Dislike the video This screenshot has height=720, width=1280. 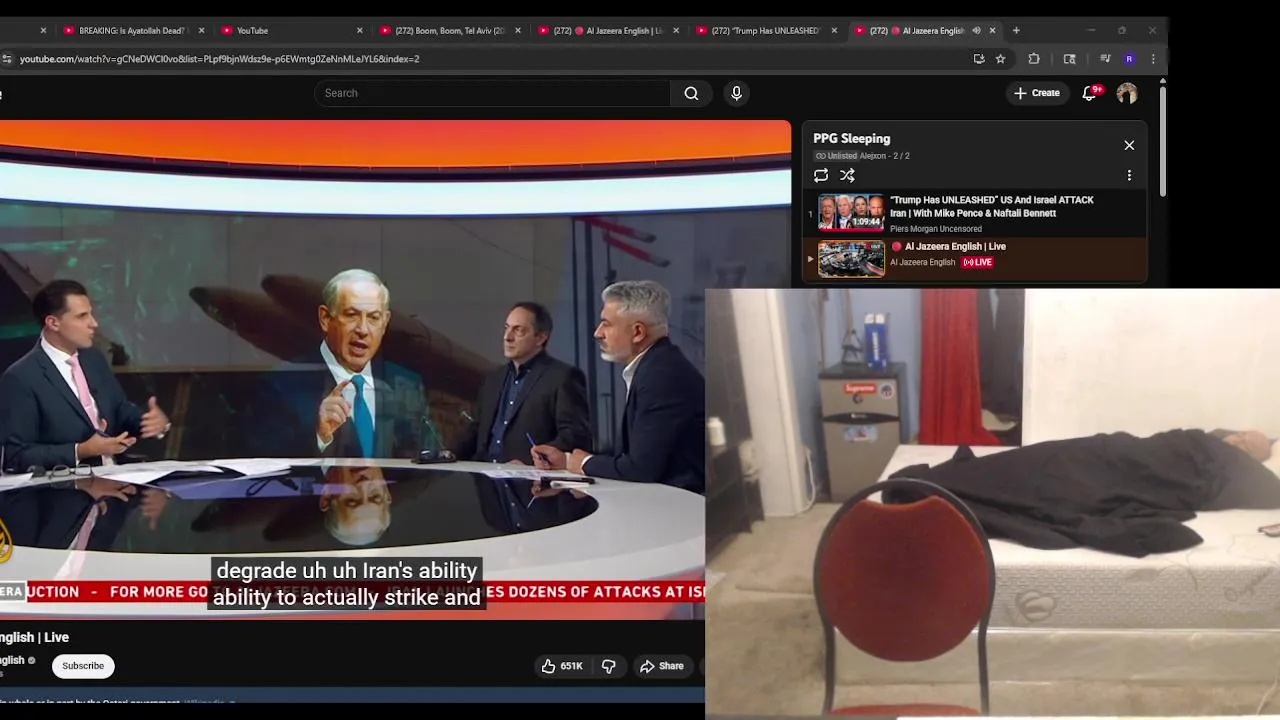[x=608, y=666]
